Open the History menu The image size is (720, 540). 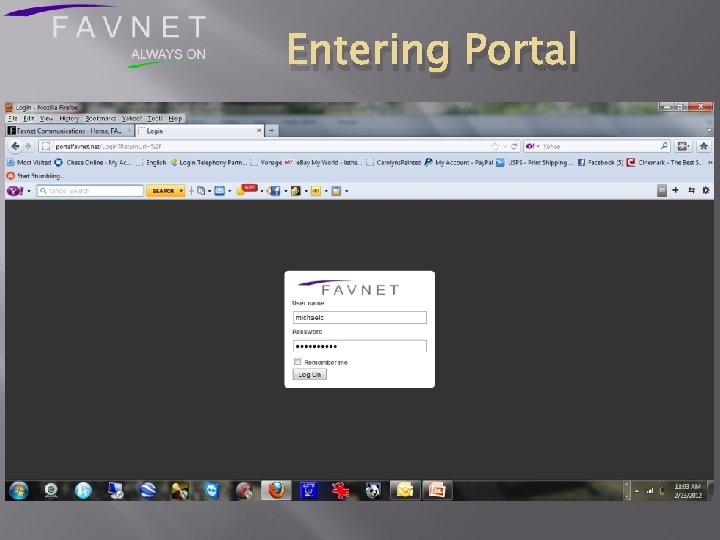(69, 118)
